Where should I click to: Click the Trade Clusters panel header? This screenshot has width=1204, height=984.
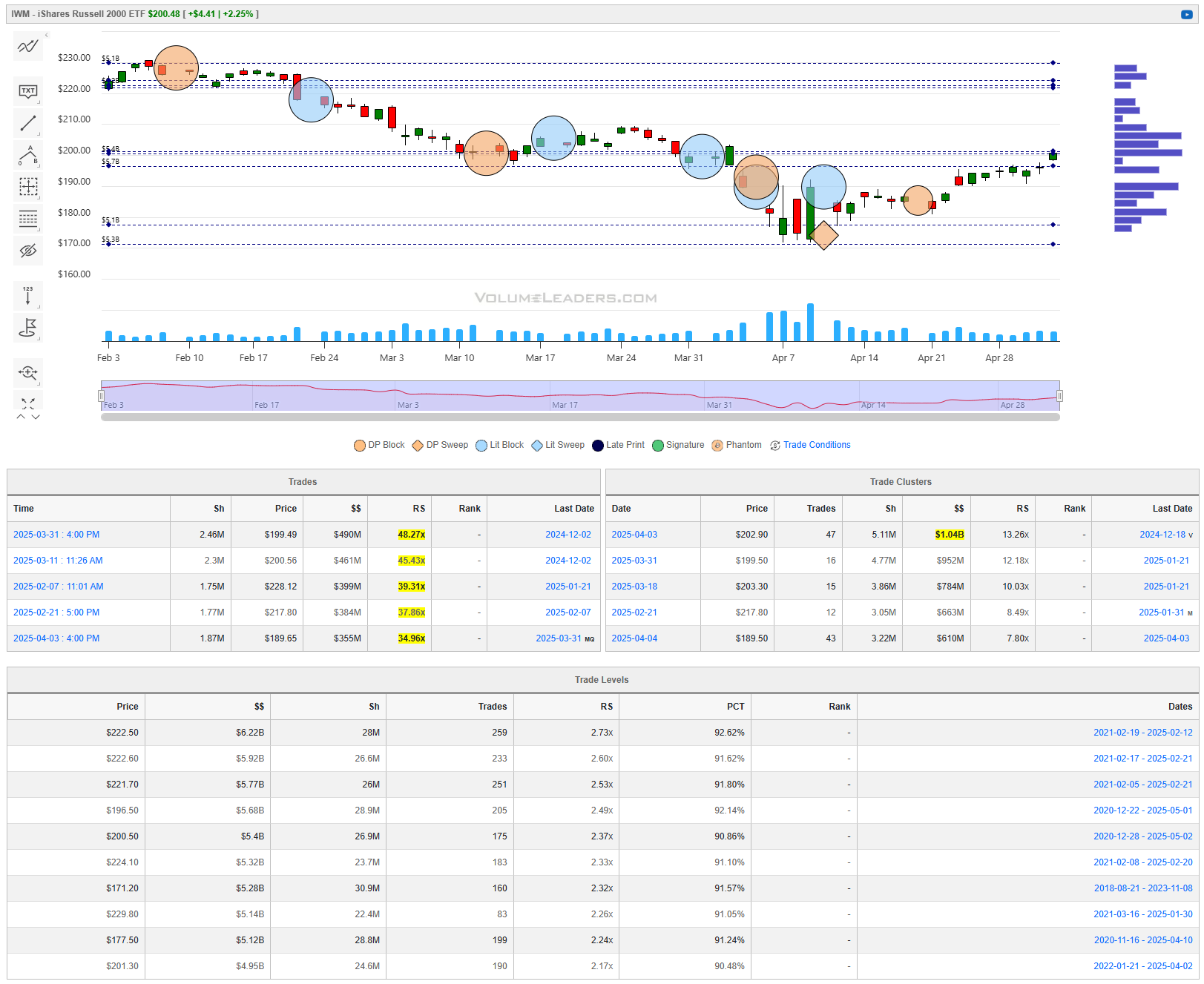tap(901, 482)
